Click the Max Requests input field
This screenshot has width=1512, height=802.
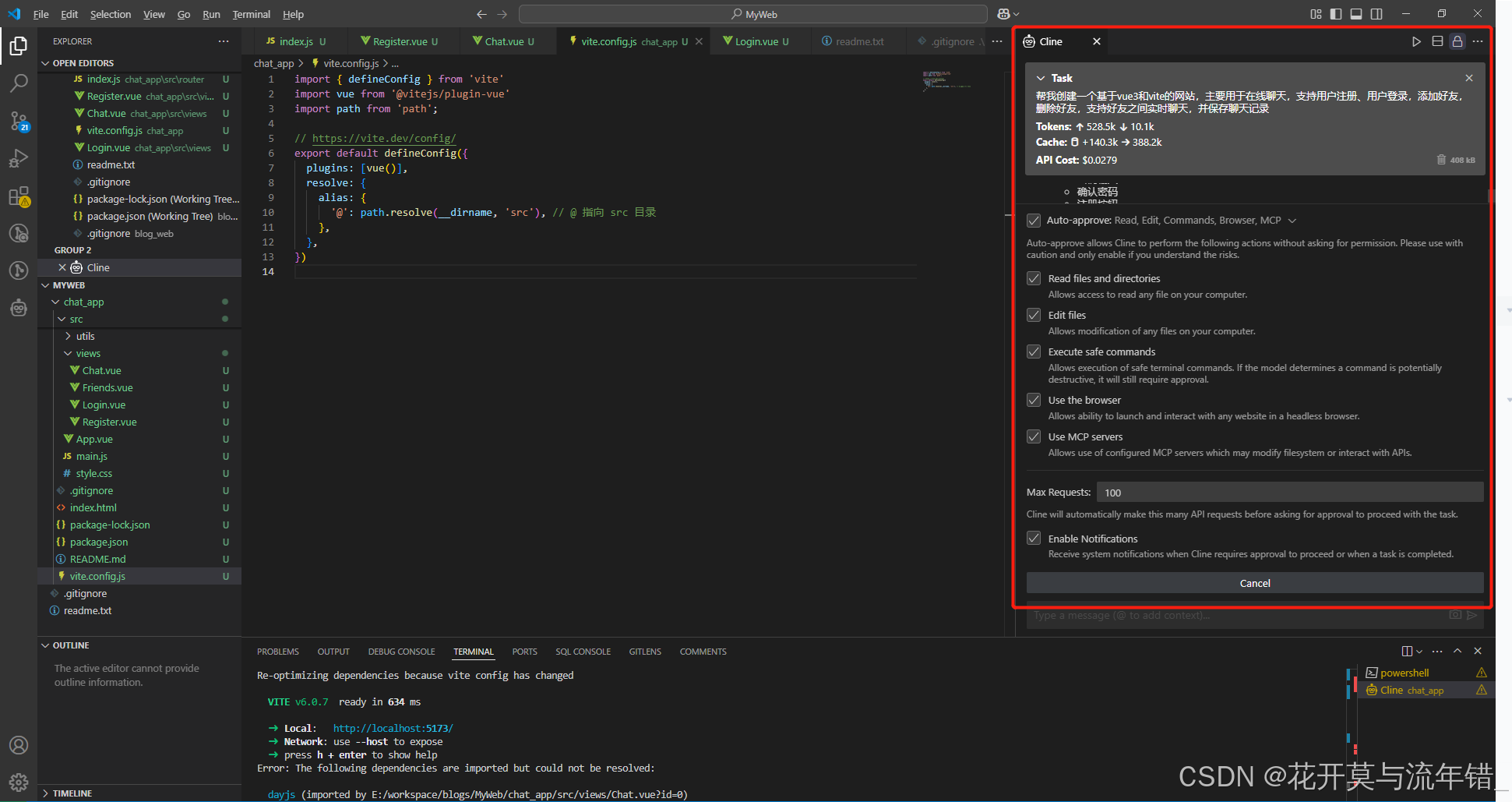click(1290, 493)
